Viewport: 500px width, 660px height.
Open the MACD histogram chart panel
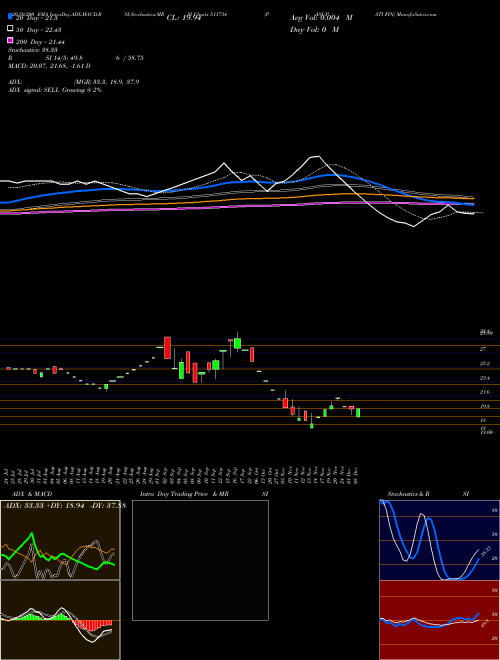(x=60, y=620)
